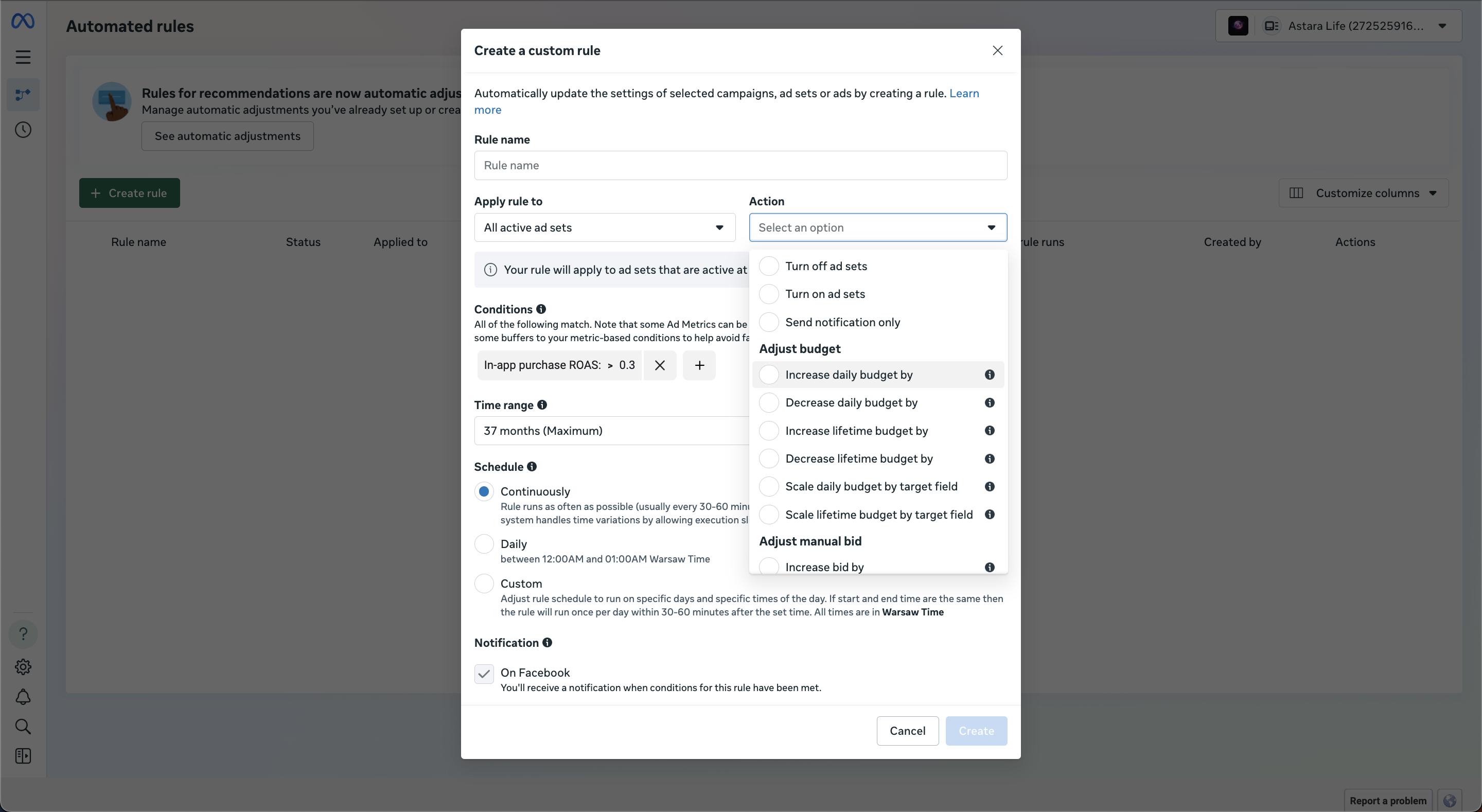Viewport: 1482px width, 812px height.
Task: Choose the Send notification only action
Action: point(769,322)
